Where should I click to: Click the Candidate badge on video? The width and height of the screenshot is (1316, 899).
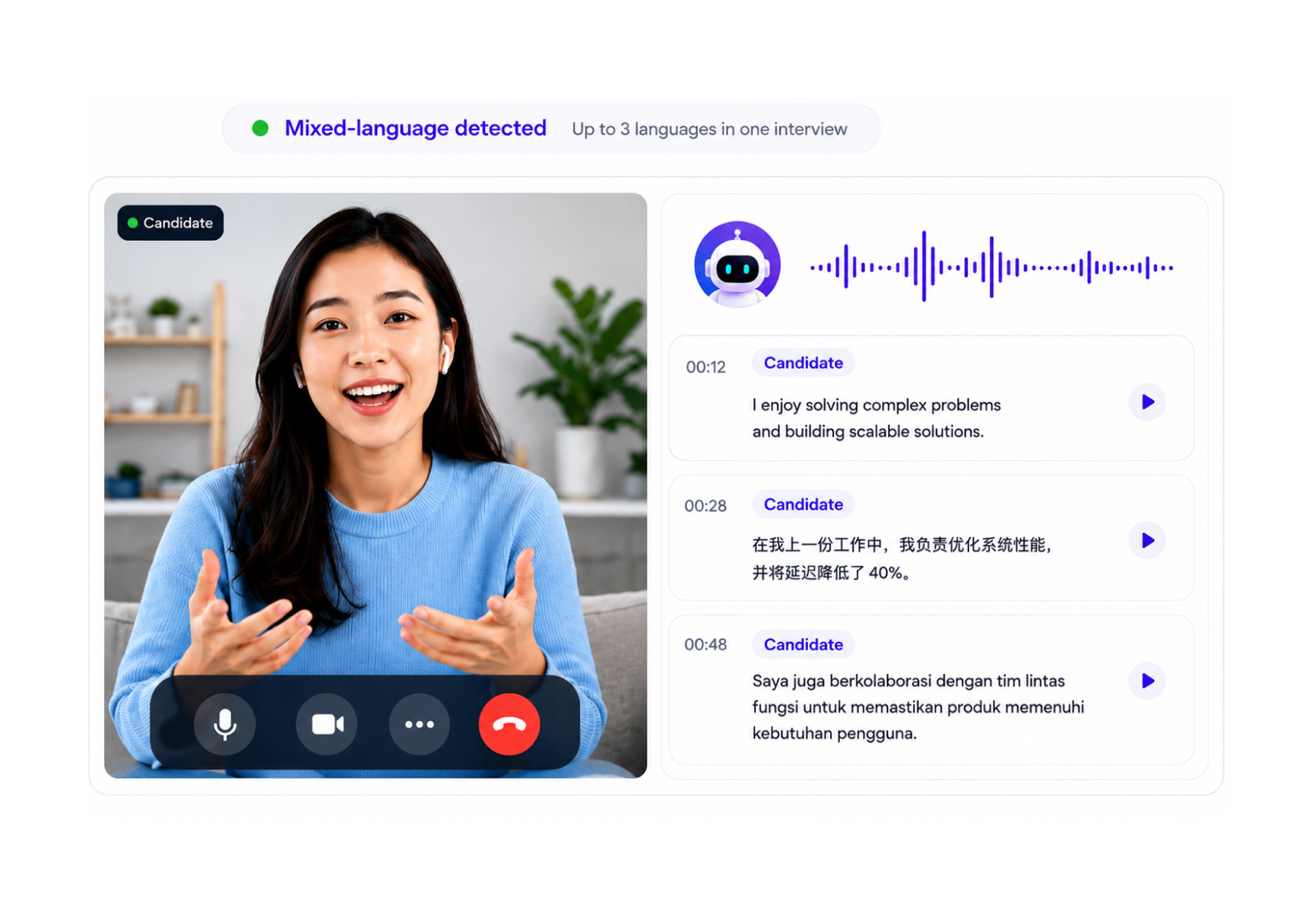(x=170, y=223)
